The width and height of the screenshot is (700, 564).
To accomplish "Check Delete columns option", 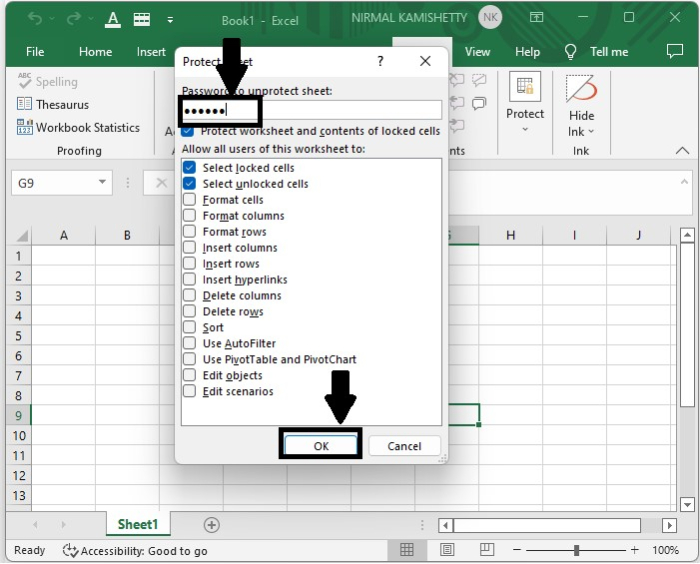I will click(189, 295).
